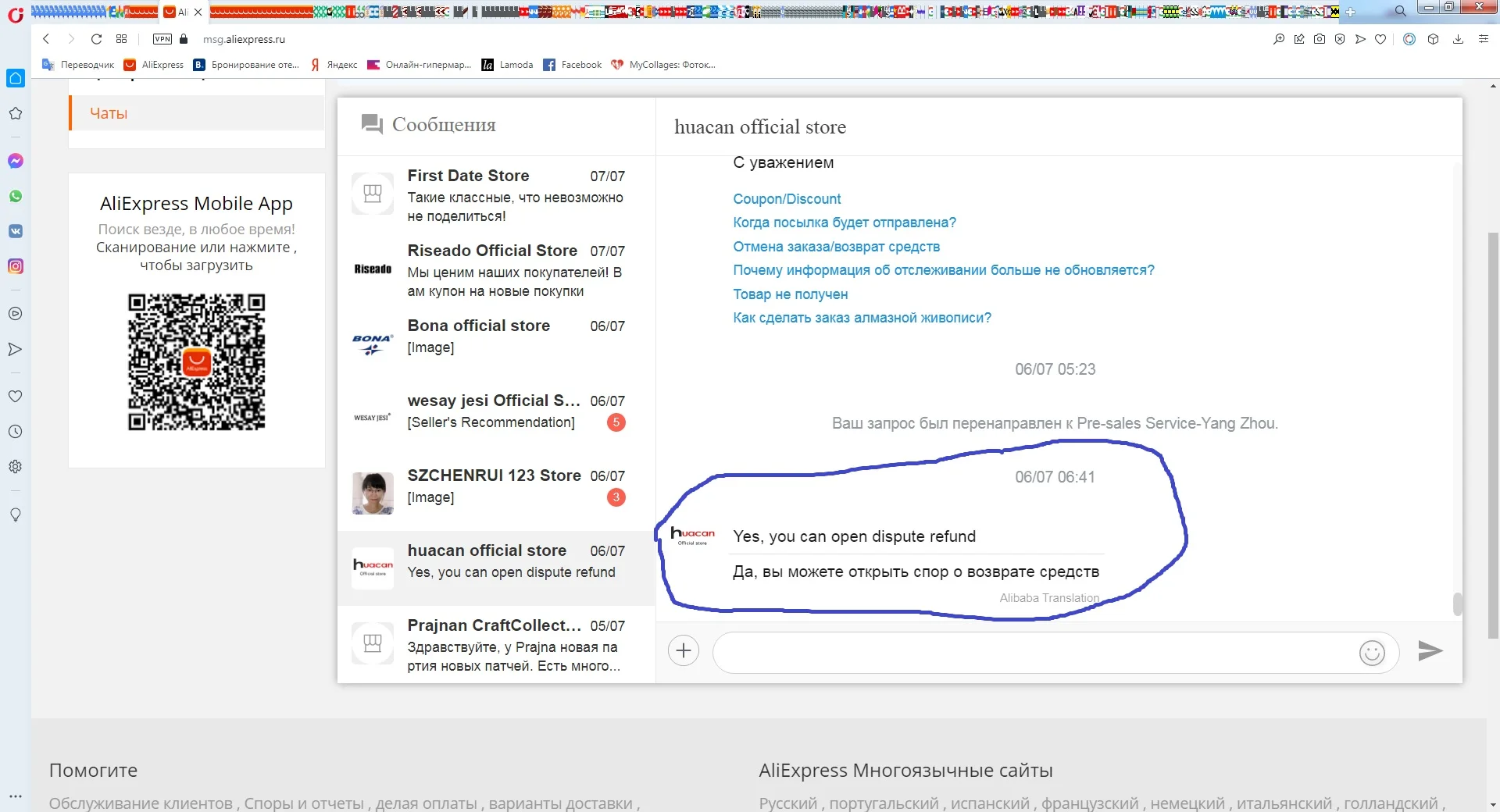Open AliExpress bookmark in bookmarks bar
The image size is (1500, 812).
tap(154, 65)
